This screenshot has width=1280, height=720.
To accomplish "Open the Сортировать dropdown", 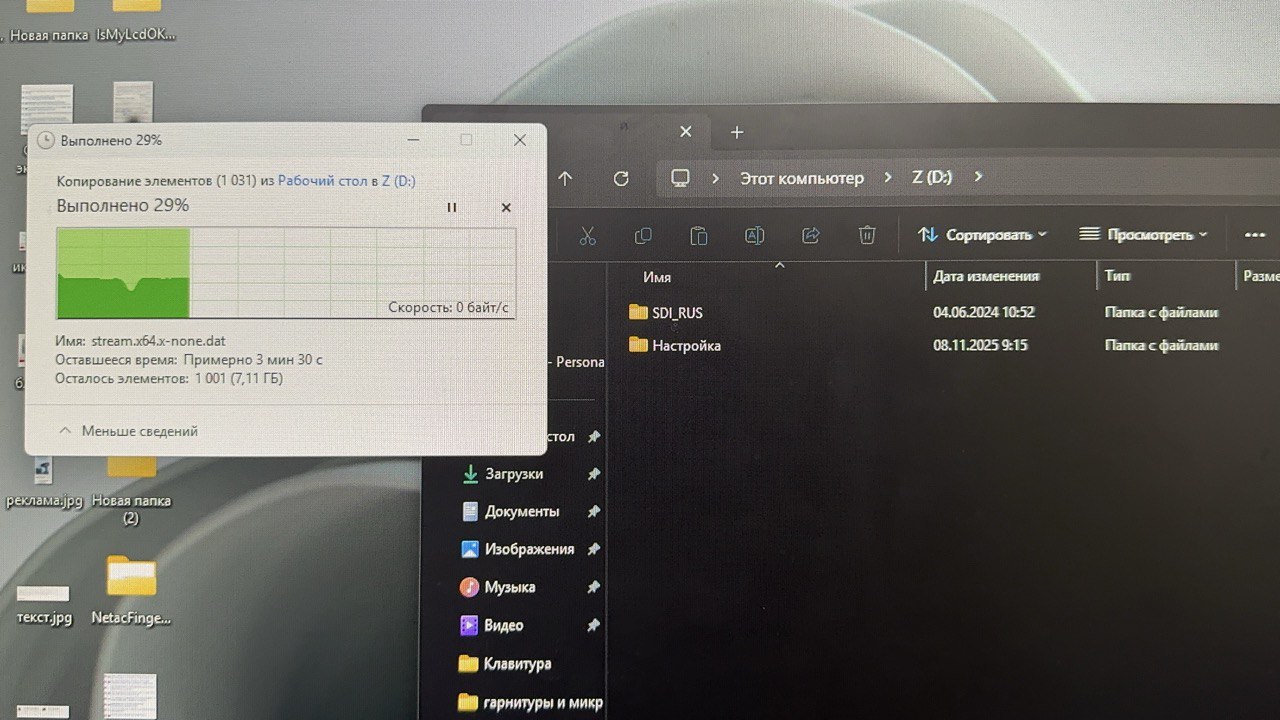I will click(982, 235).
